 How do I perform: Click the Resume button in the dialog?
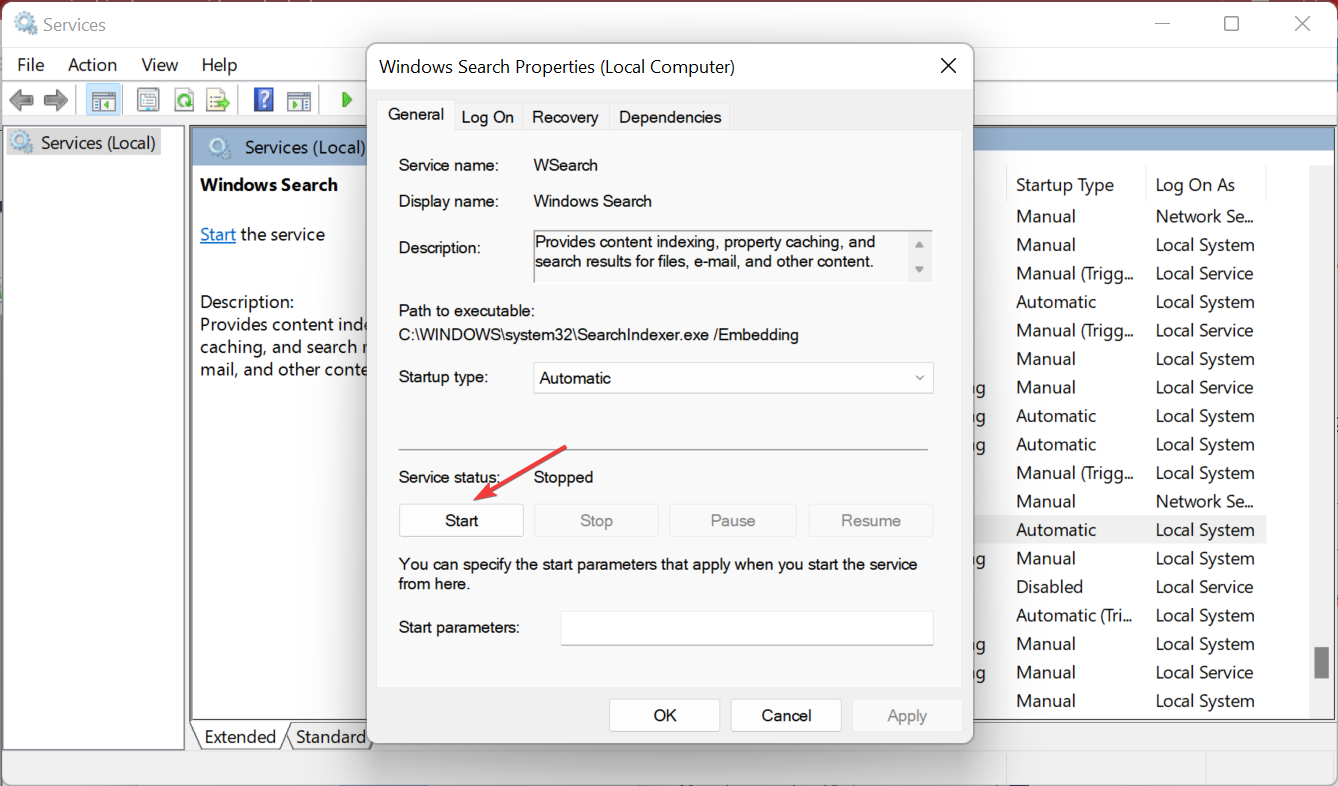point(871,520)
